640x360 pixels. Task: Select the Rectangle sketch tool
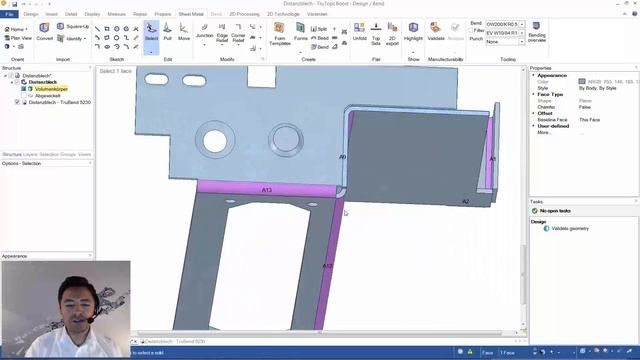pos(107,29)
